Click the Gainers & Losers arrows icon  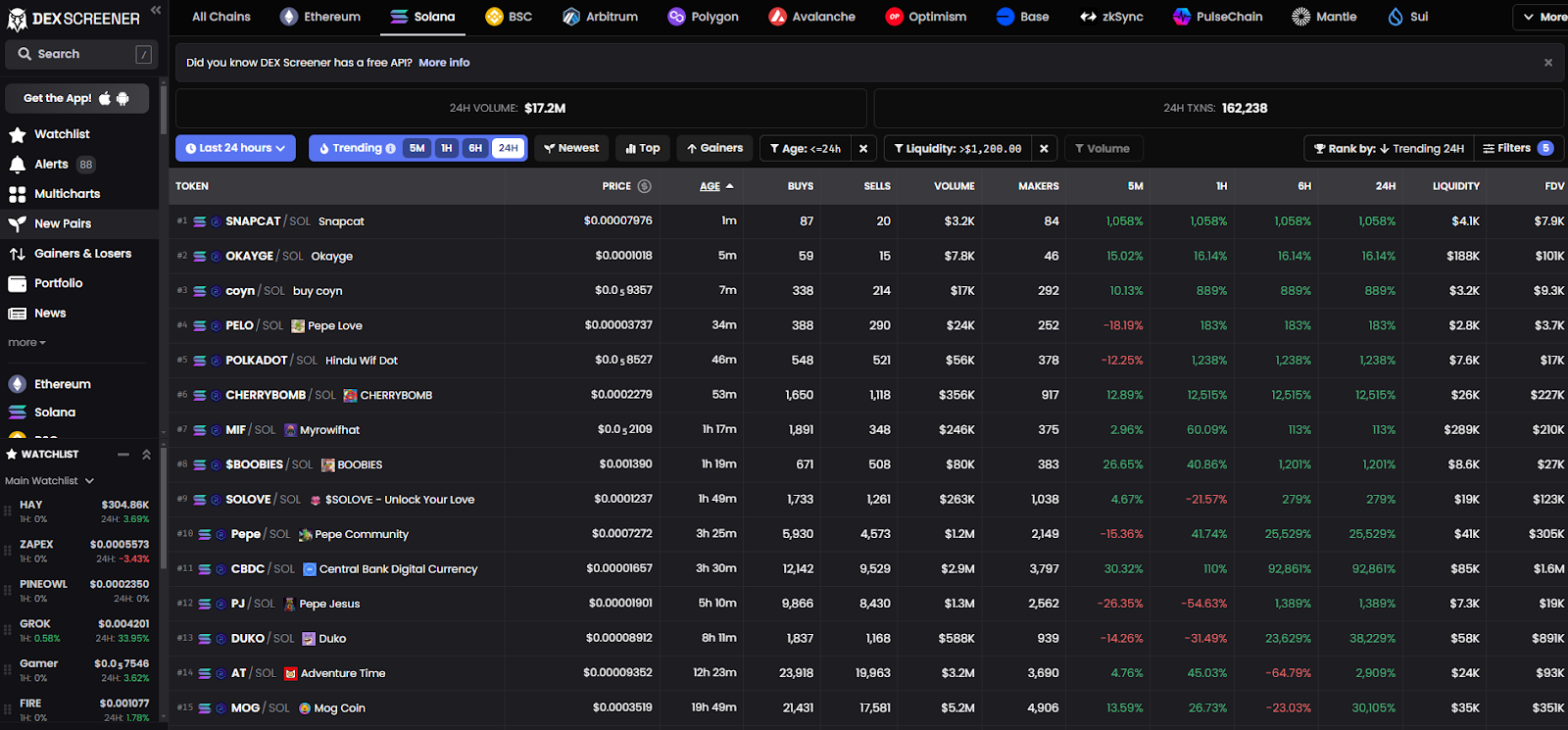17,254
